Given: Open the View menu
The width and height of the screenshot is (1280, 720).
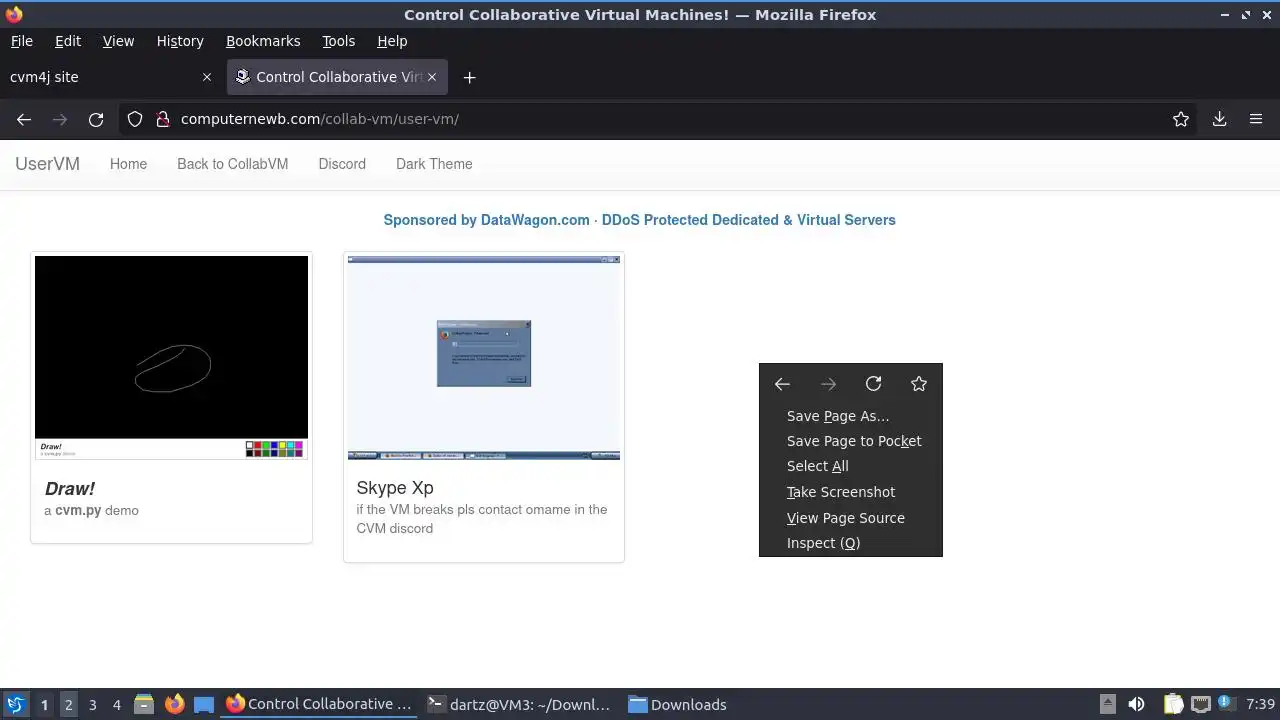Looking at the screenshot, I should 118,41.
